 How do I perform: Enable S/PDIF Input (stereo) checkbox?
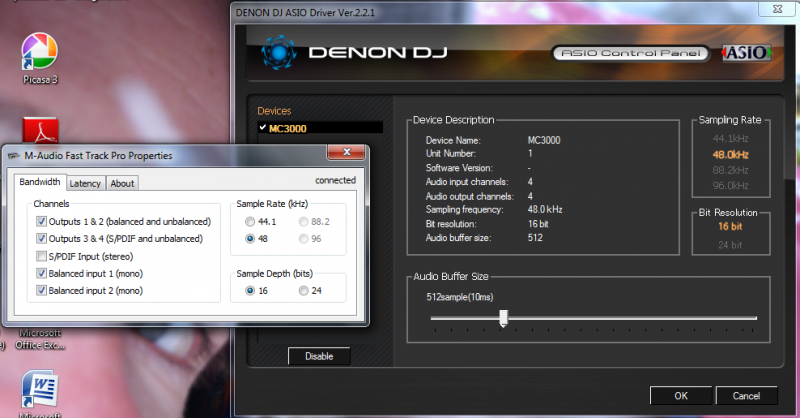coord(41,256)
